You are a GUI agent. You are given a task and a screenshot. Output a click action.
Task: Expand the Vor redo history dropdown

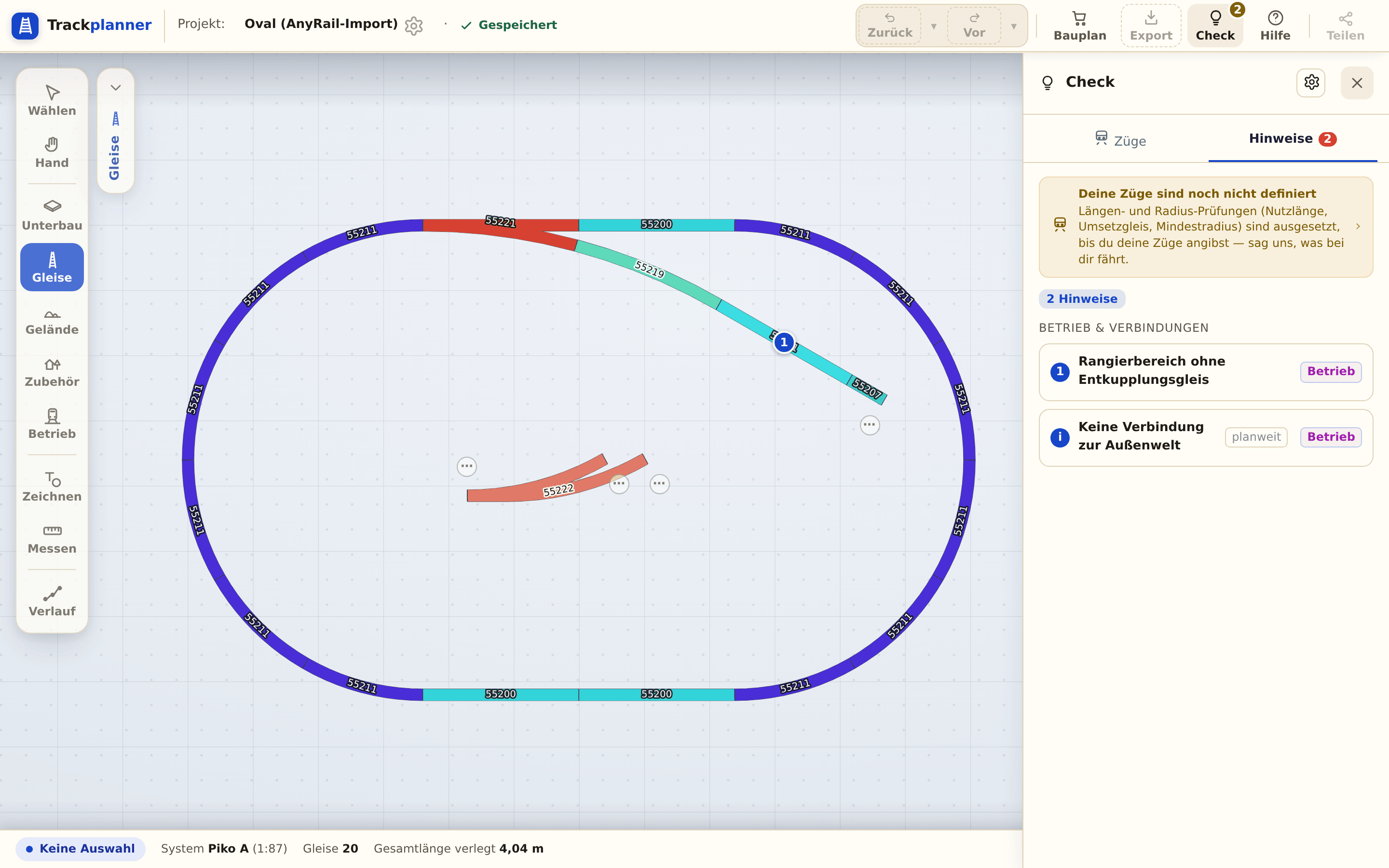pyautogui.click(x=1014, y=26)
